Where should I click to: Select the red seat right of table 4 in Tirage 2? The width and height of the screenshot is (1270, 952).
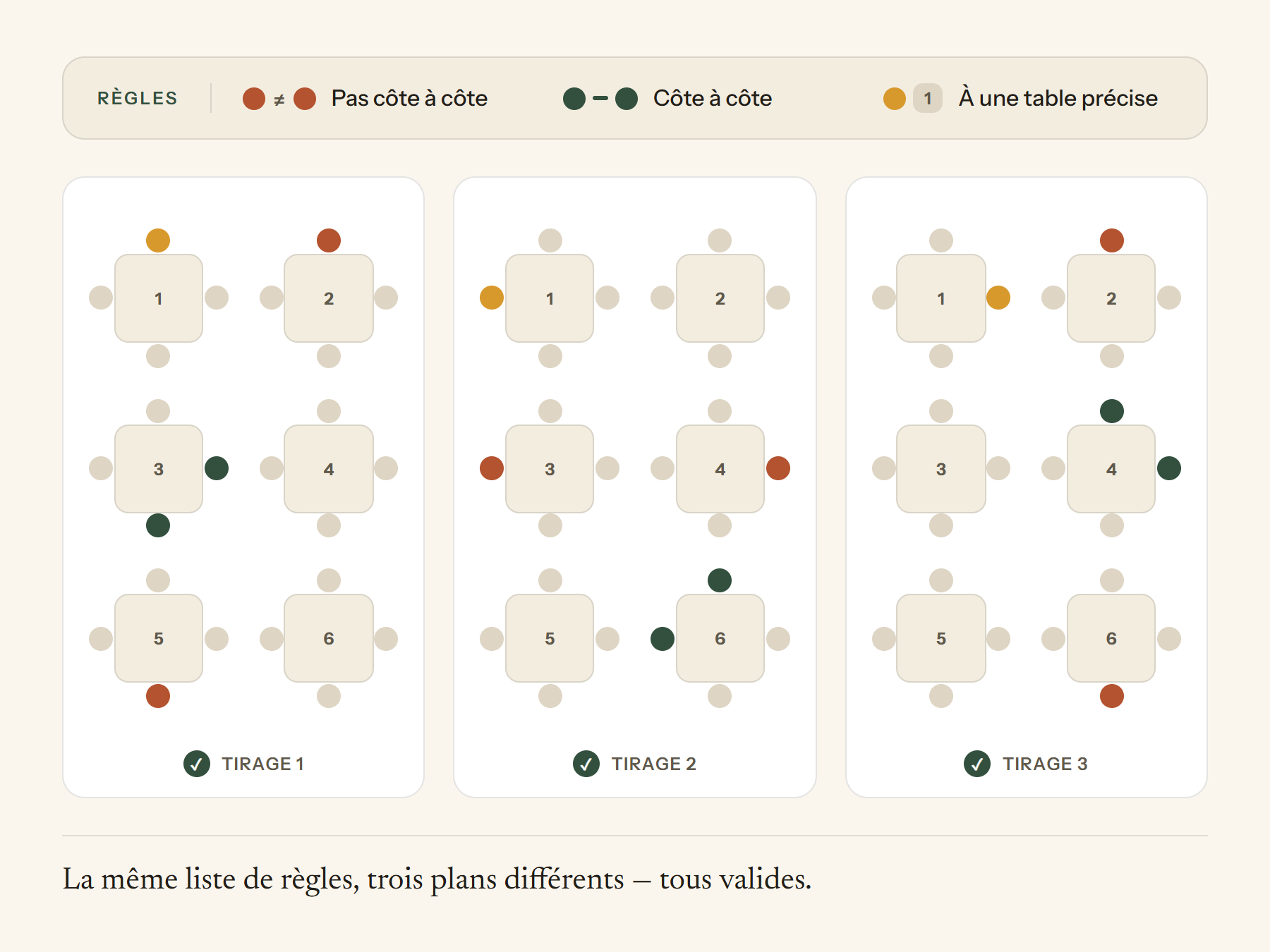click(x=778, y=468)
